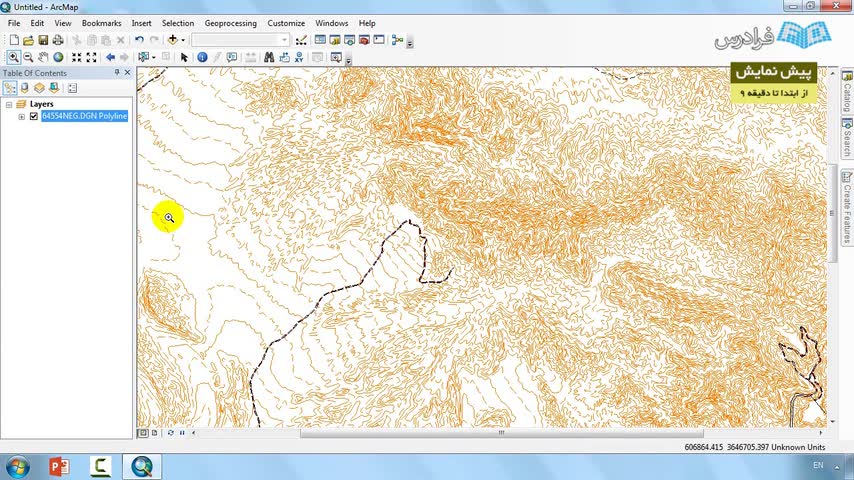Click the horizontal map scrollbar
Screen dimensions: 854x480
(501, 433)
